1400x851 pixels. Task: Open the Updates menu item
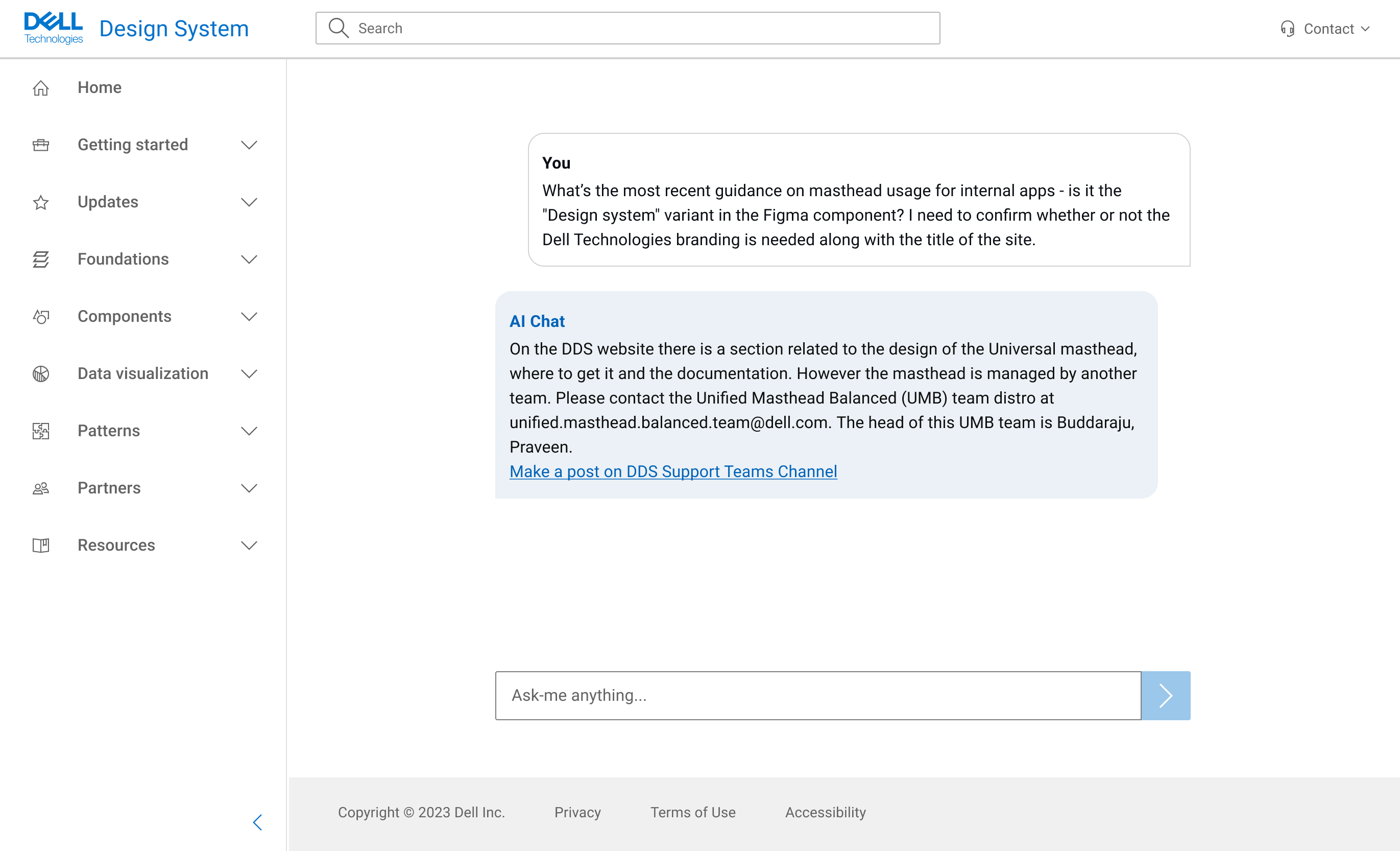[x=108, y=202]
